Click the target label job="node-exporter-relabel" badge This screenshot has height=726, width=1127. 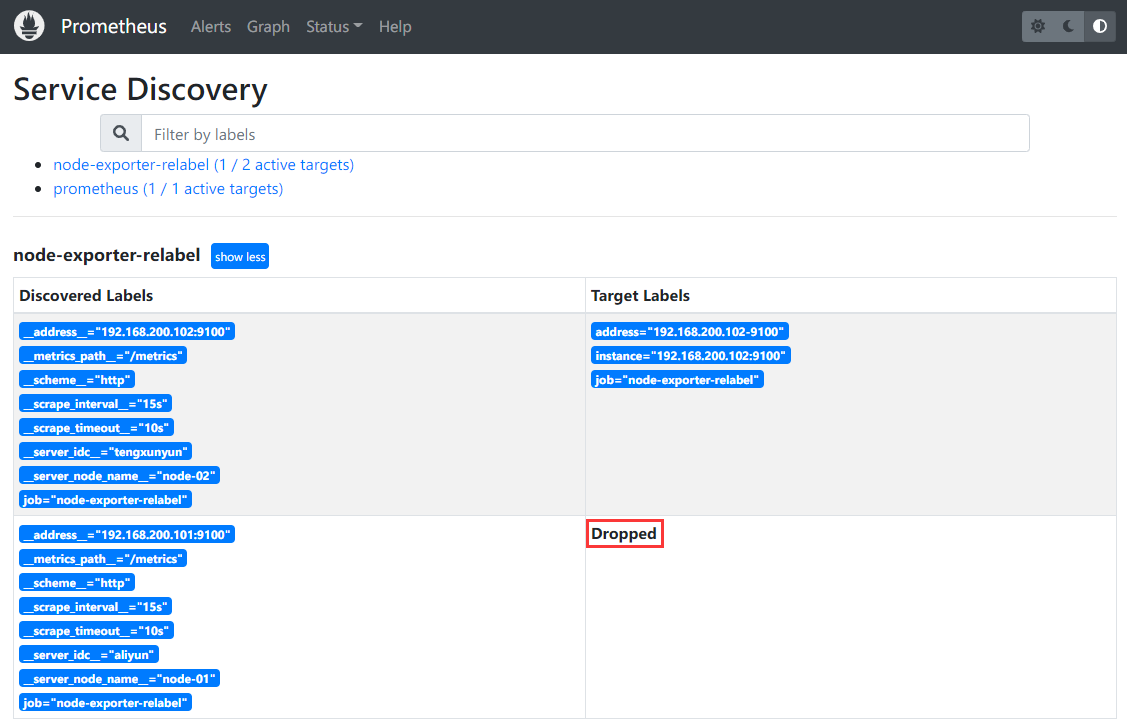tap(677, 380)
